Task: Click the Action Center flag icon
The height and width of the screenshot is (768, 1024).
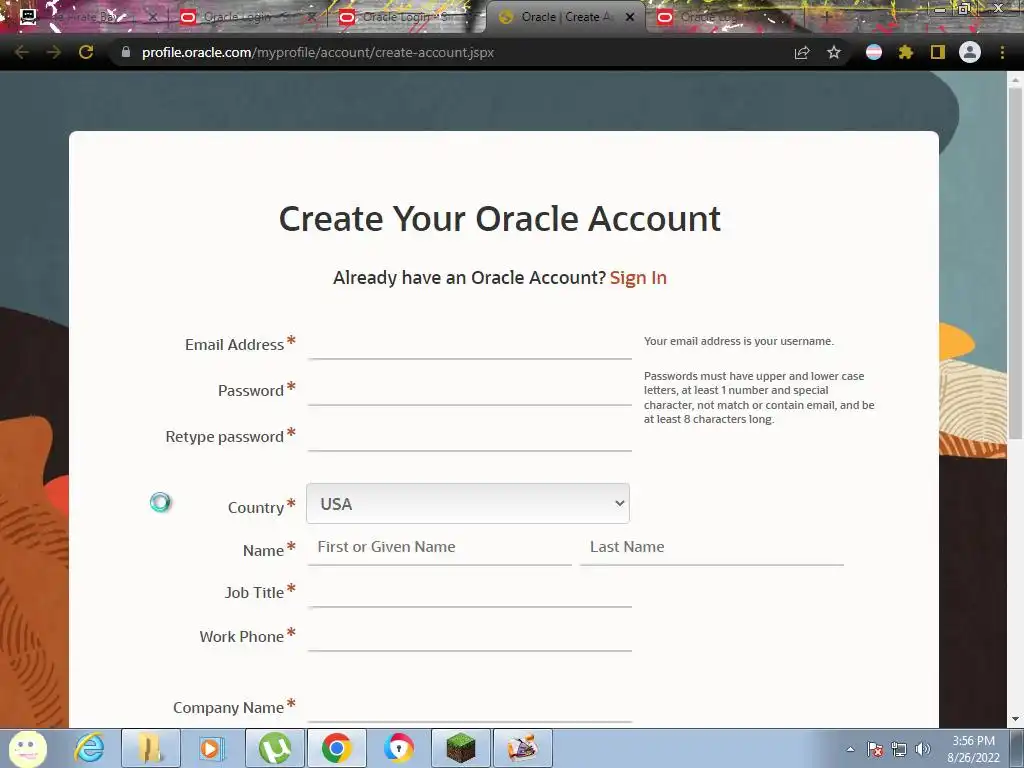Action: [875, 749]
